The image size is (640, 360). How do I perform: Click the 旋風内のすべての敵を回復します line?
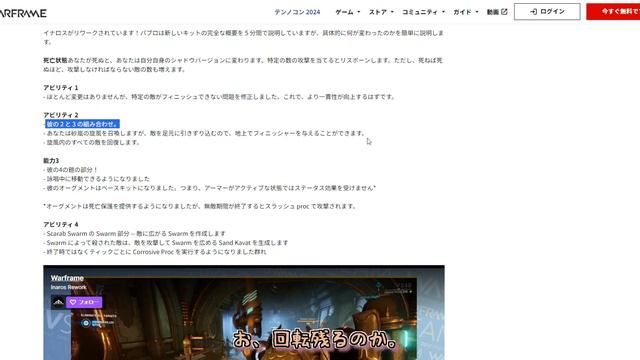tap(91, 142)
